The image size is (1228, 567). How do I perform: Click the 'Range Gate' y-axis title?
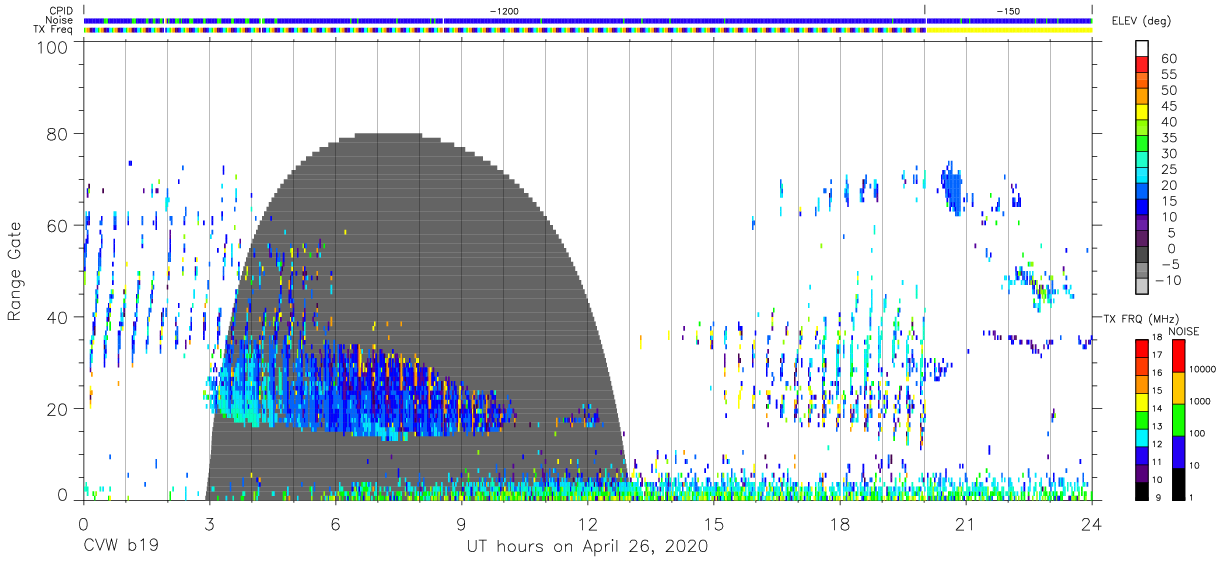point(15,271)
